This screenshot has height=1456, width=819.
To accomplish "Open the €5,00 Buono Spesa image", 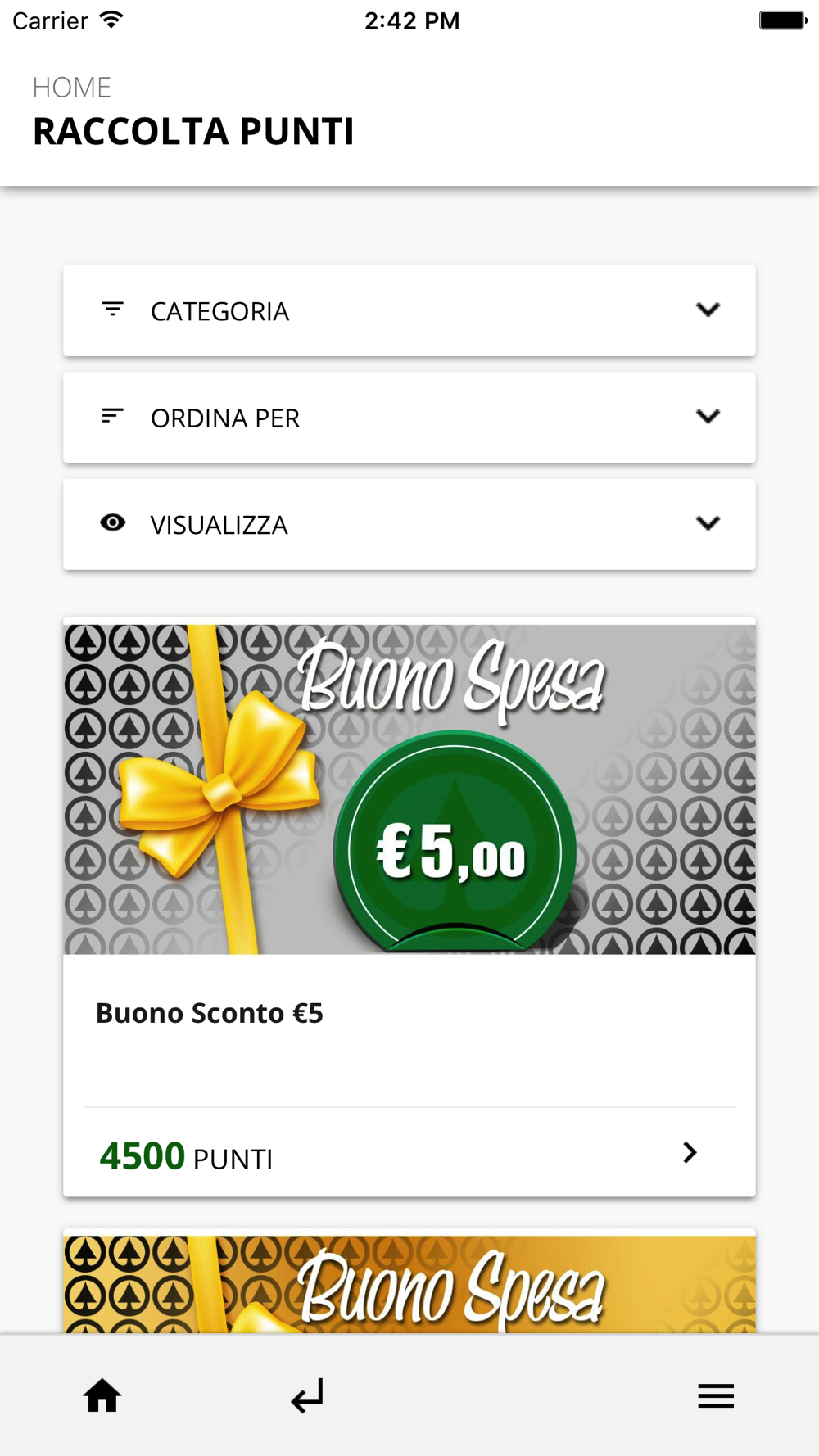I will click(x=409, y=789).
